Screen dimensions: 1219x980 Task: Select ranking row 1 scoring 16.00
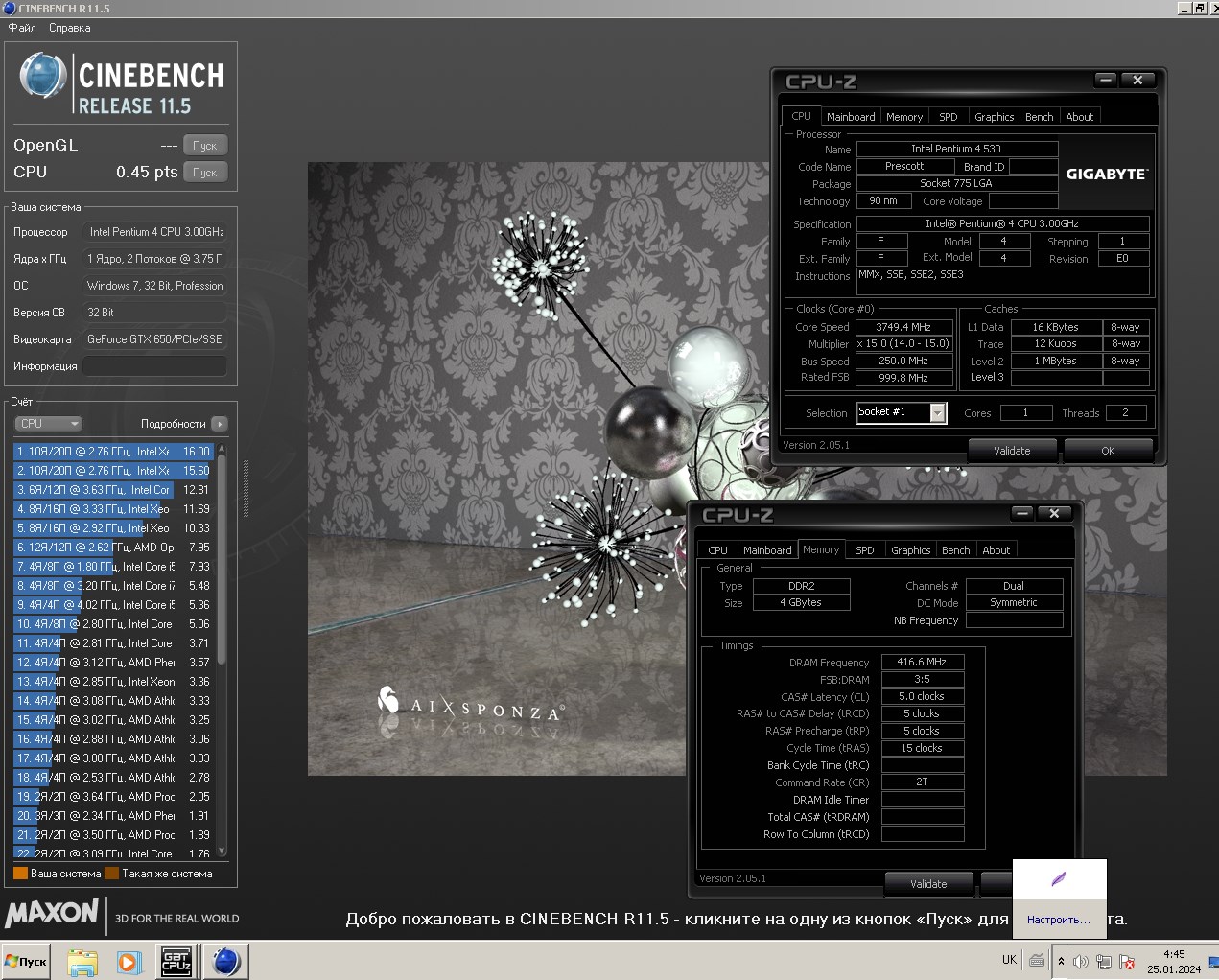click(x=113, y=452)
